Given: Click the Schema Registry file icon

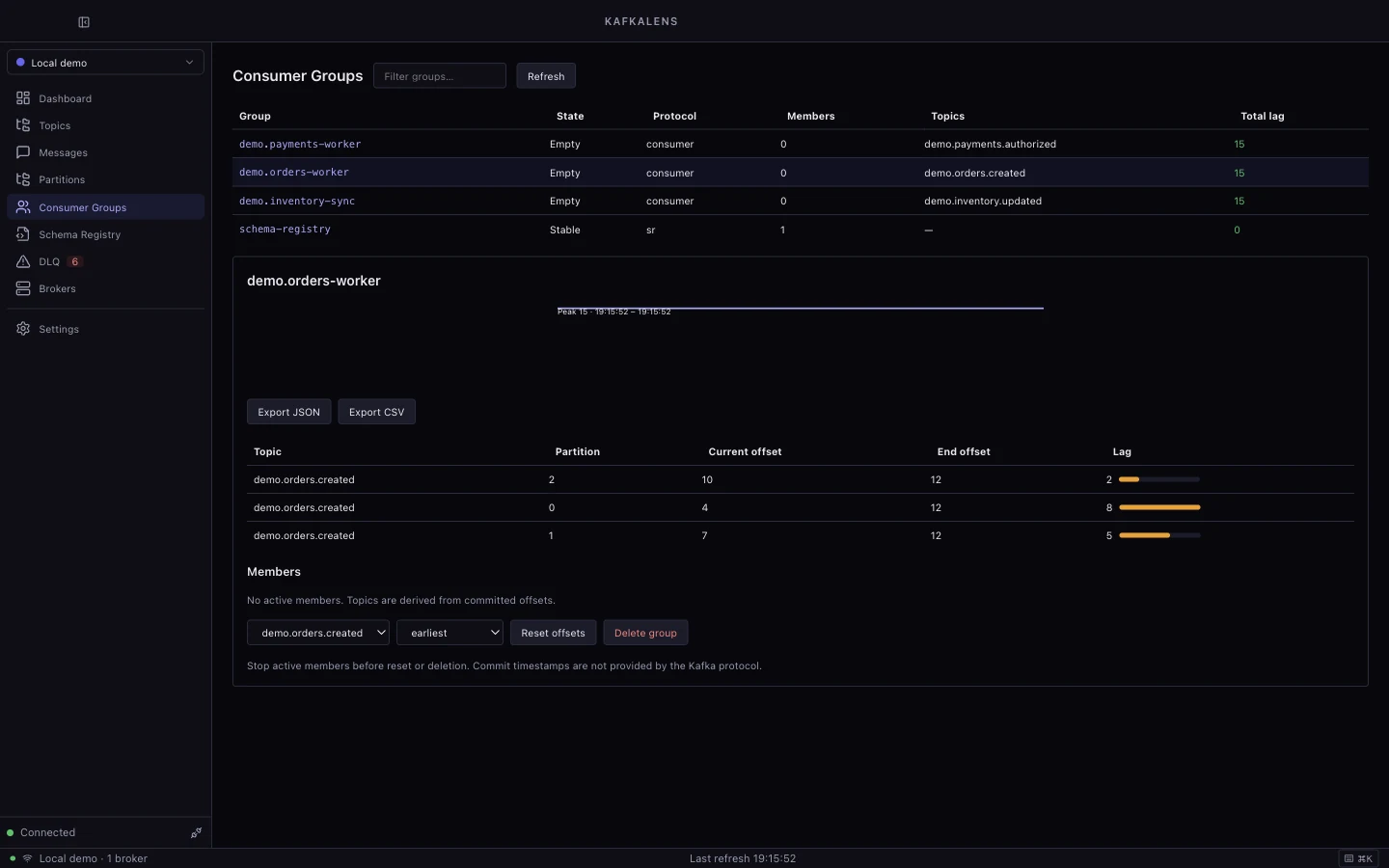Looking at the screenshot, I should [23, 234].
